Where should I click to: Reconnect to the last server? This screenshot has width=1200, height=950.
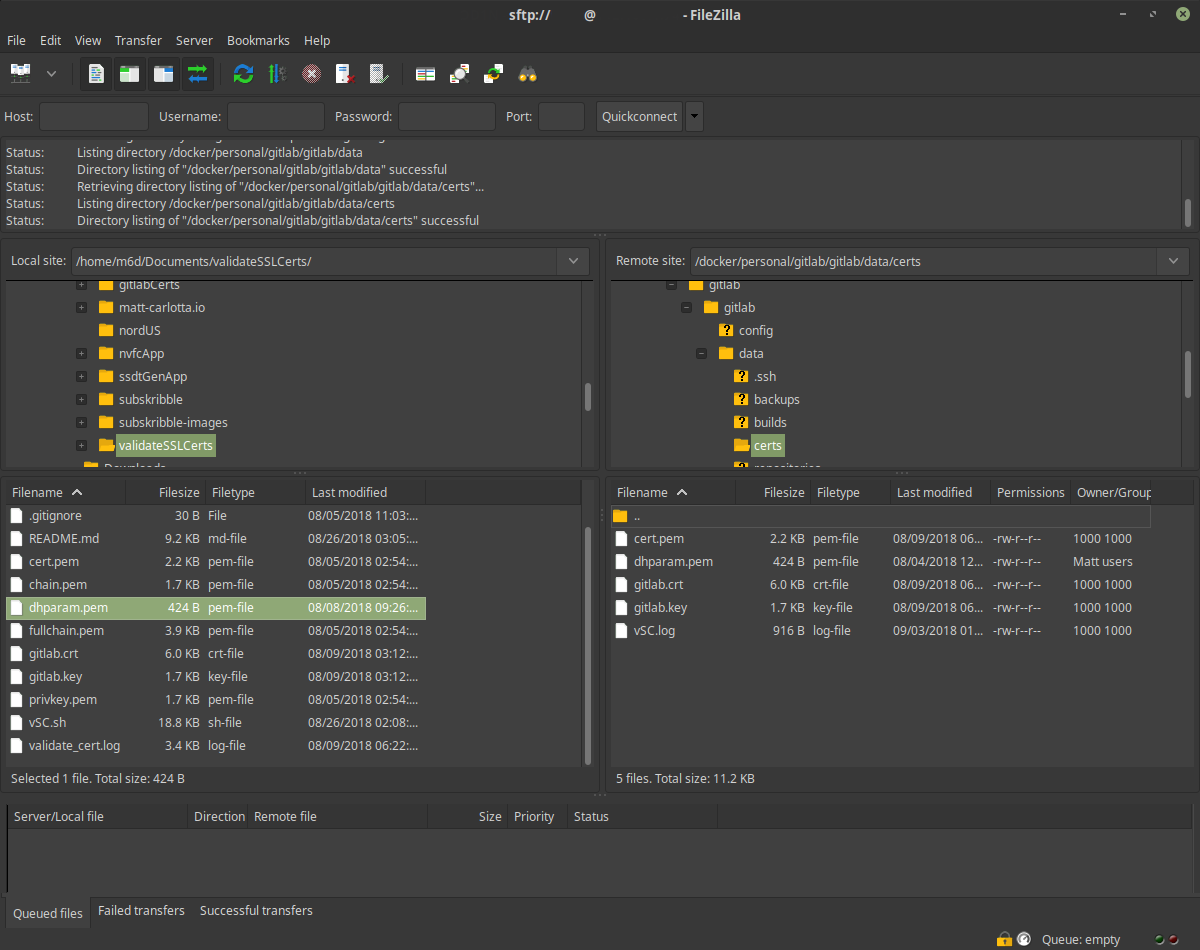tap(379, 73)
